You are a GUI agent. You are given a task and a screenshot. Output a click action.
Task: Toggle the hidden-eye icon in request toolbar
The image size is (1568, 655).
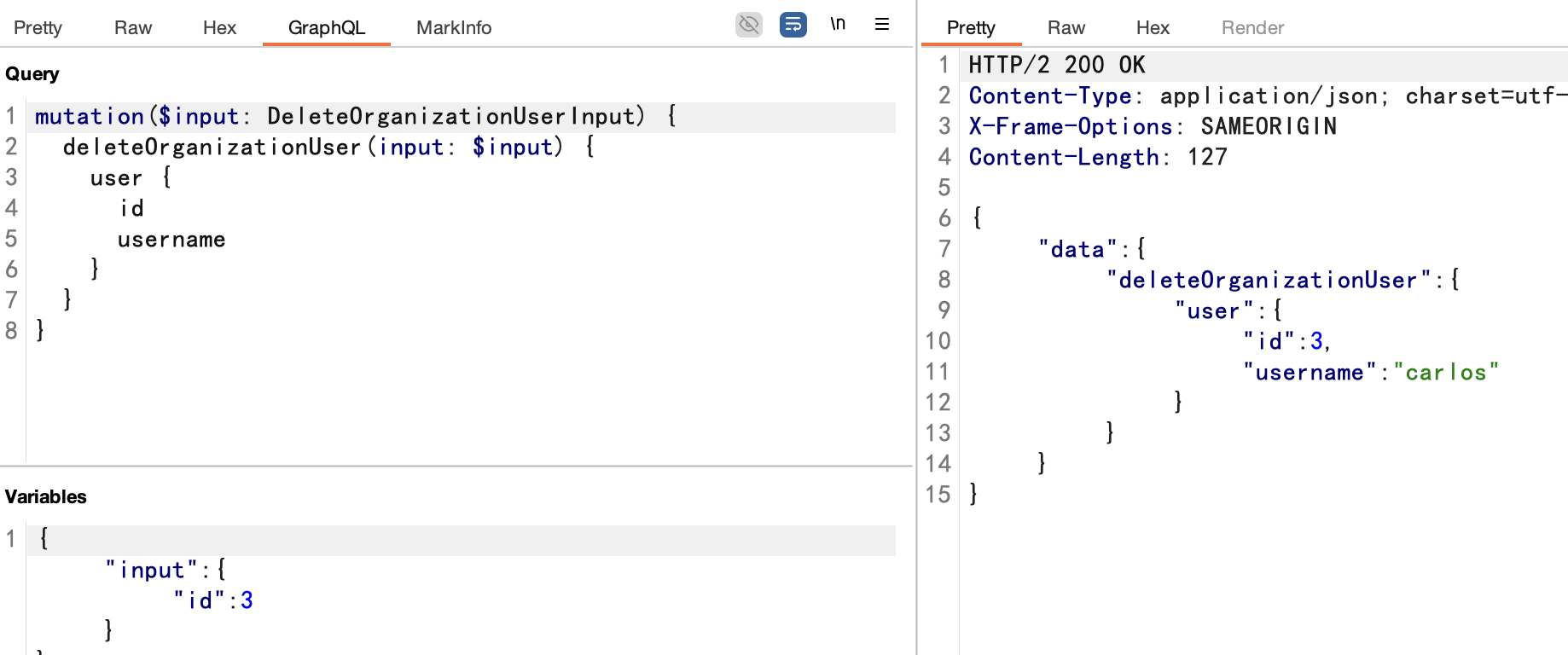(x=748, y=25)
